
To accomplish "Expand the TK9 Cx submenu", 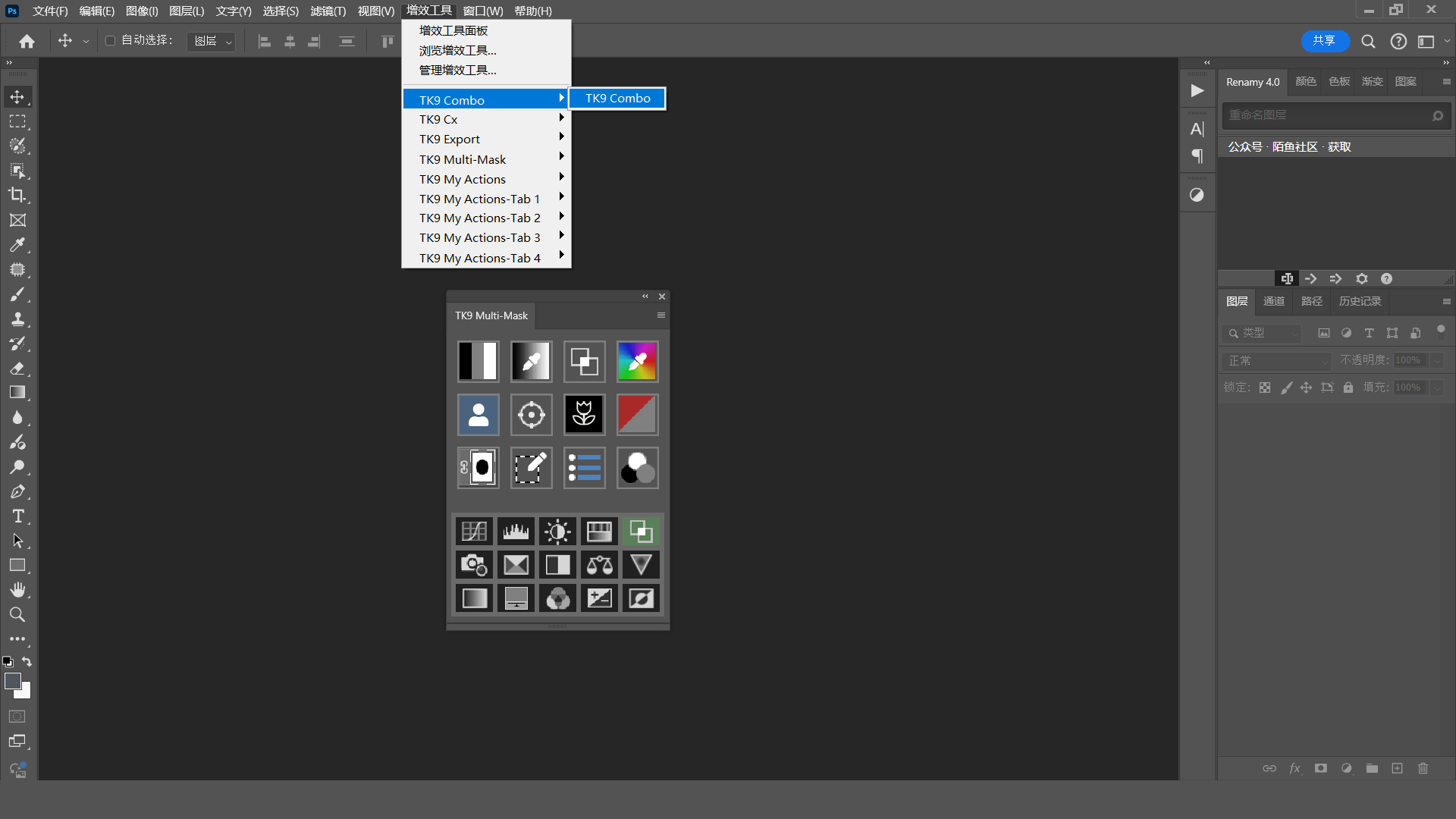I will pyautogui.click(x=487, y=119).
